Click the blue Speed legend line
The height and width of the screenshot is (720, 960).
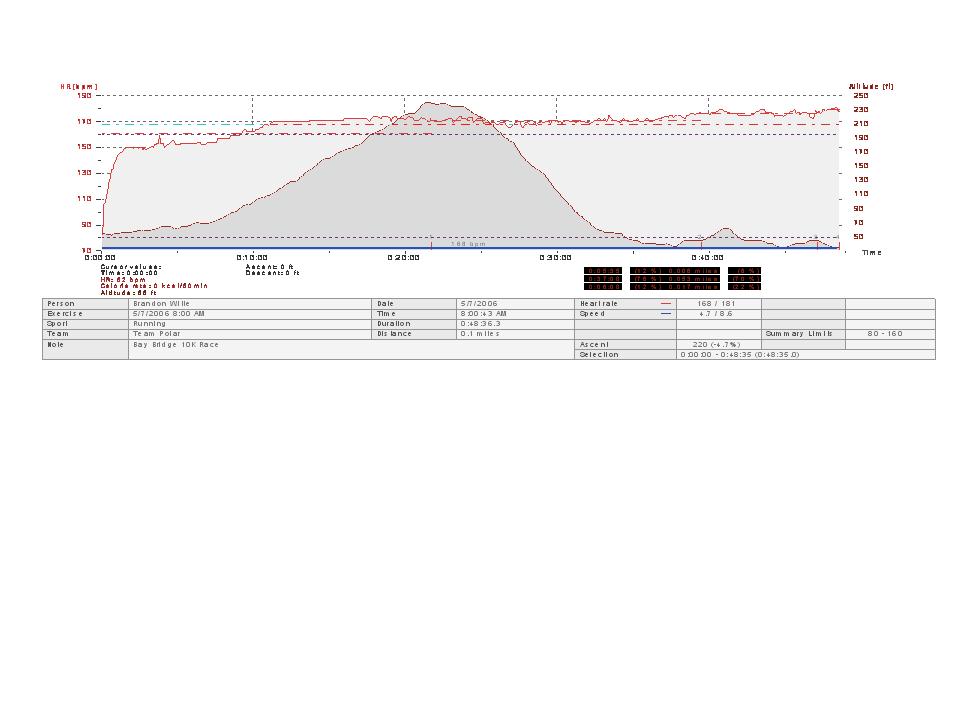(666, 313)
